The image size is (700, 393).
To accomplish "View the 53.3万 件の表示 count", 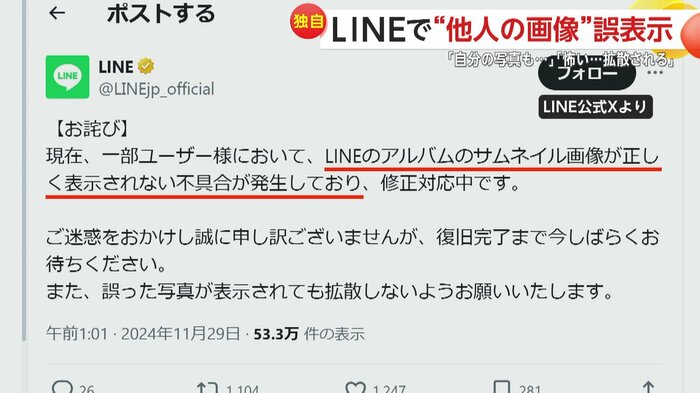I will pyautogui.click(x=309, y=334).
